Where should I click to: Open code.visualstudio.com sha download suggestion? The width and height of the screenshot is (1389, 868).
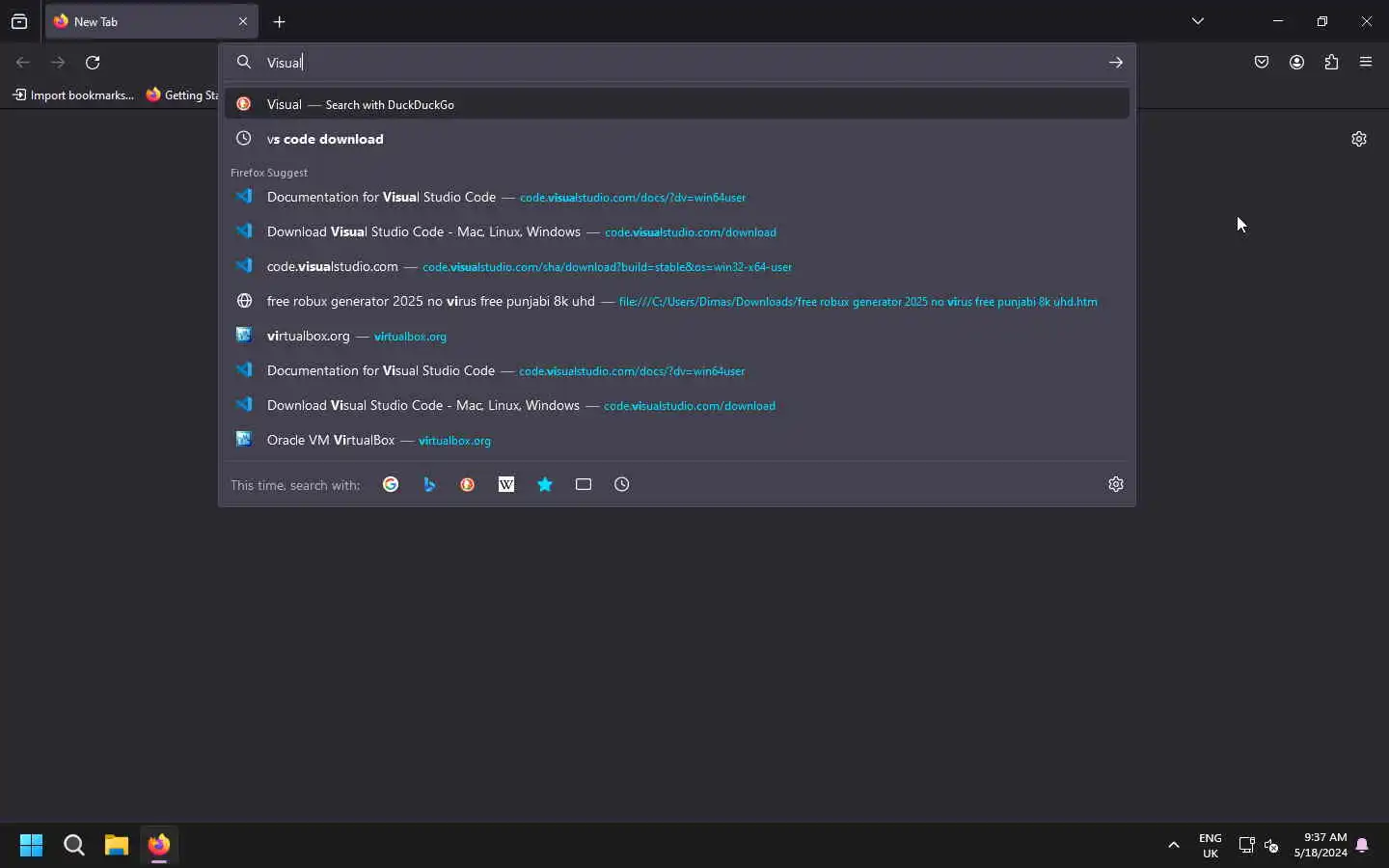677,266
